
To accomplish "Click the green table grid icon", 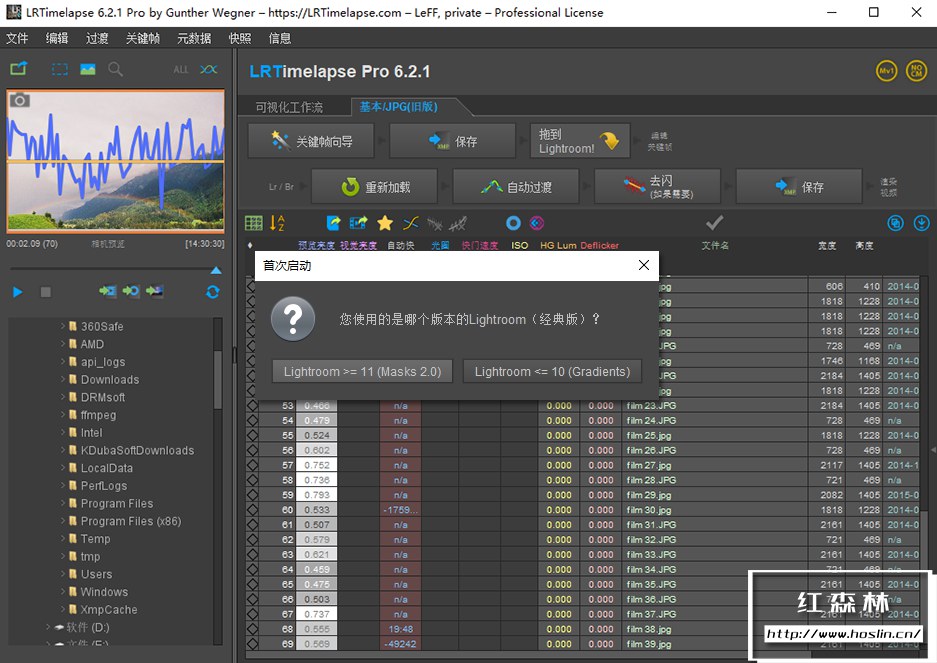I will click(253, 224).
